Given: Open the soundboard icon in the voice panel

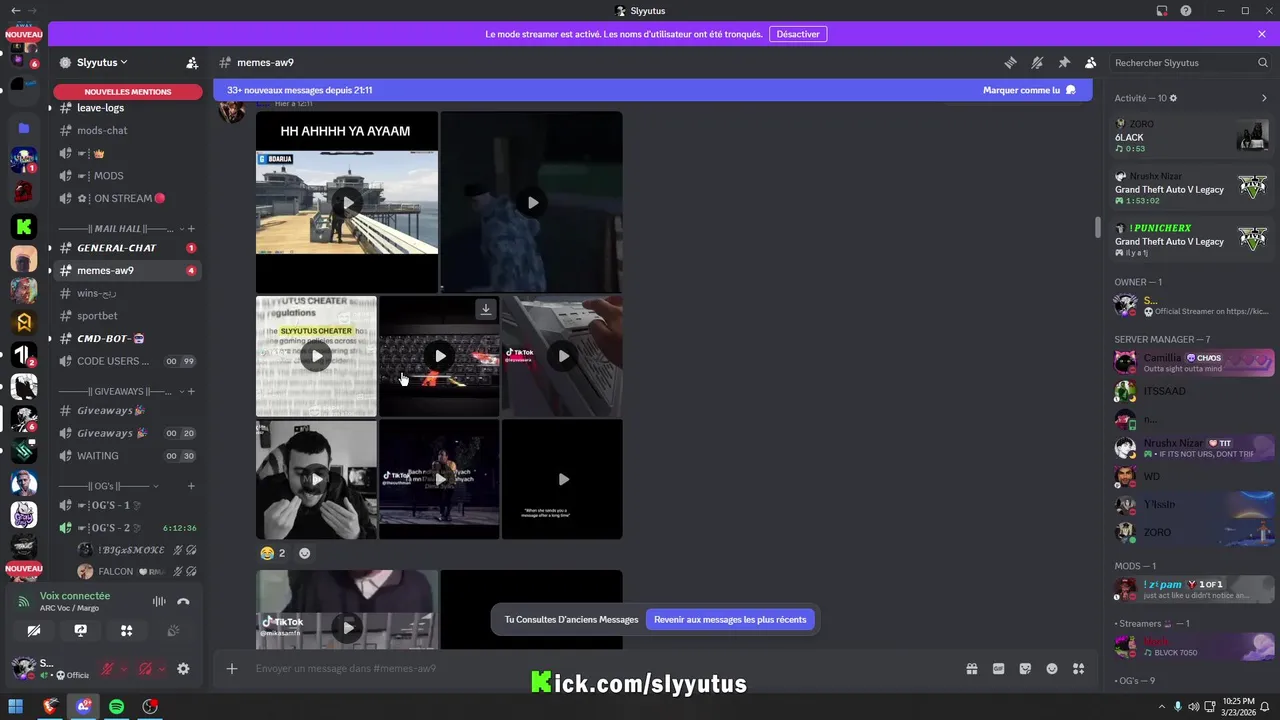Looking at the screenshot, I should [x=173, y=631].
